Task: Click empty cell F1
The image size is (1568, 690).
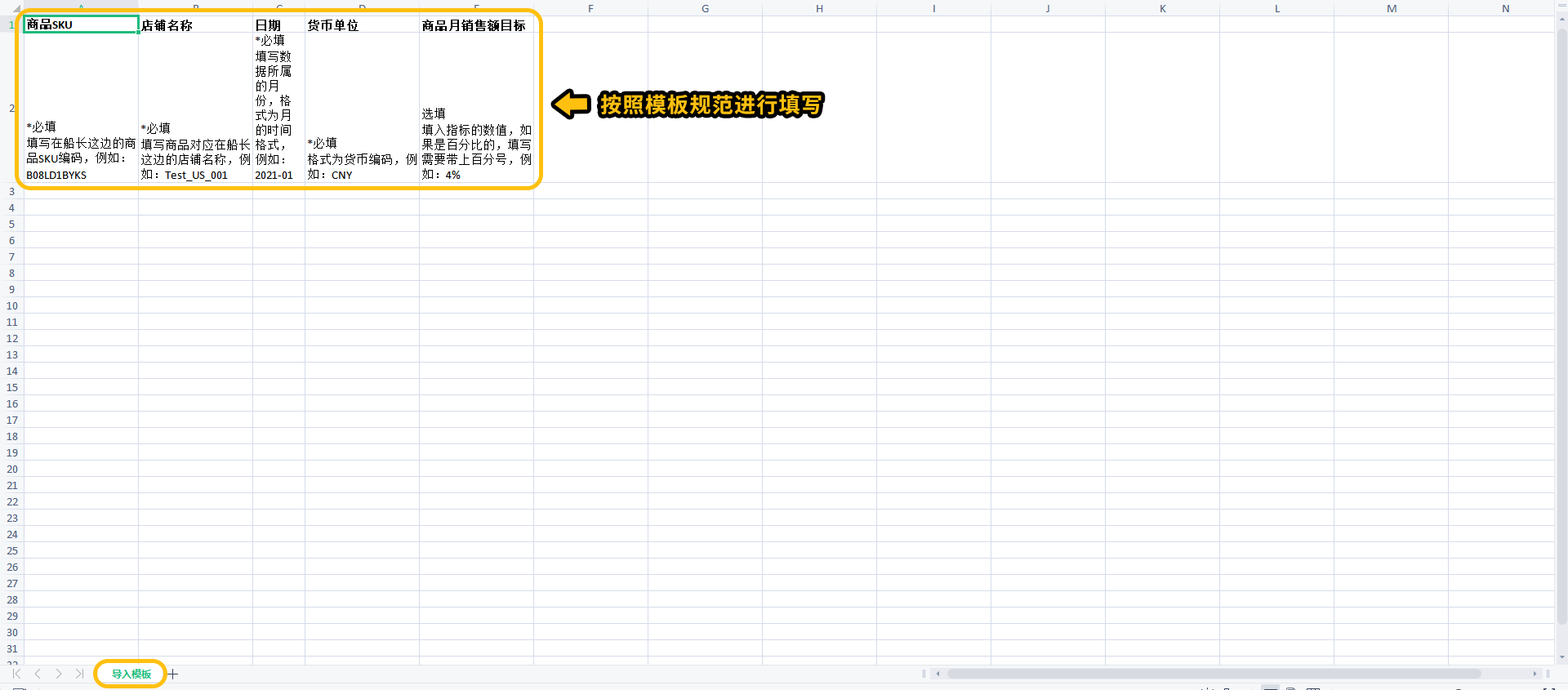Action: (x=590, y=24)
